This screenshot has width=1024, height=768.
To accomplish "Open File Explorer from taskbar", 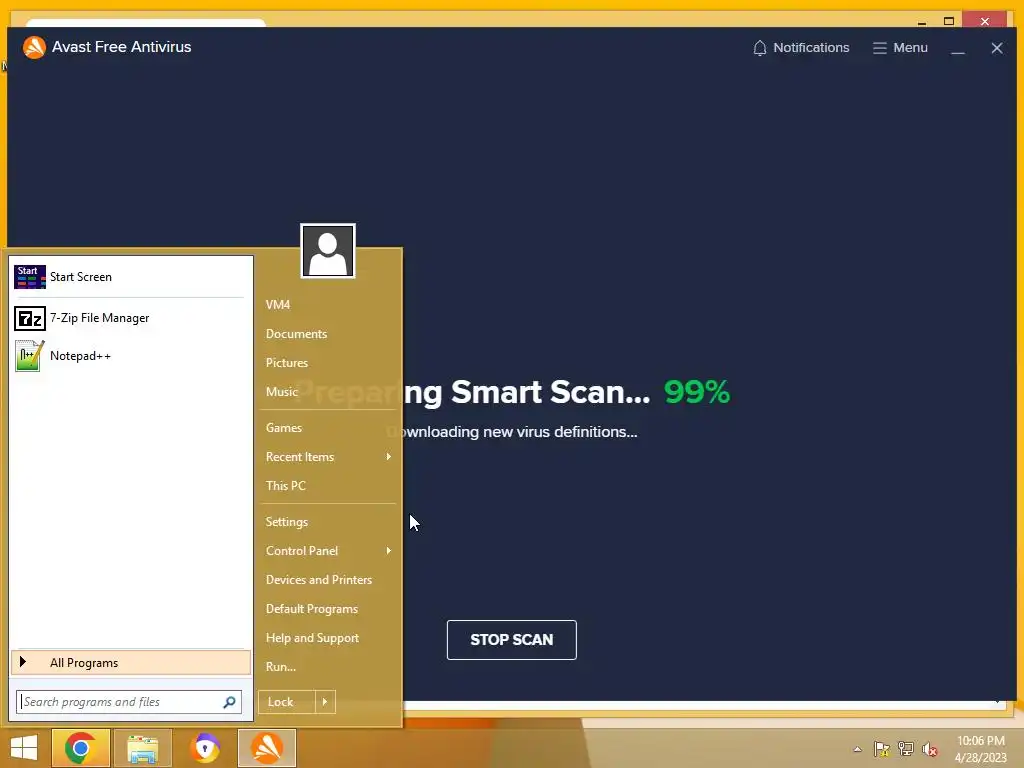I will tap(142, 748).
